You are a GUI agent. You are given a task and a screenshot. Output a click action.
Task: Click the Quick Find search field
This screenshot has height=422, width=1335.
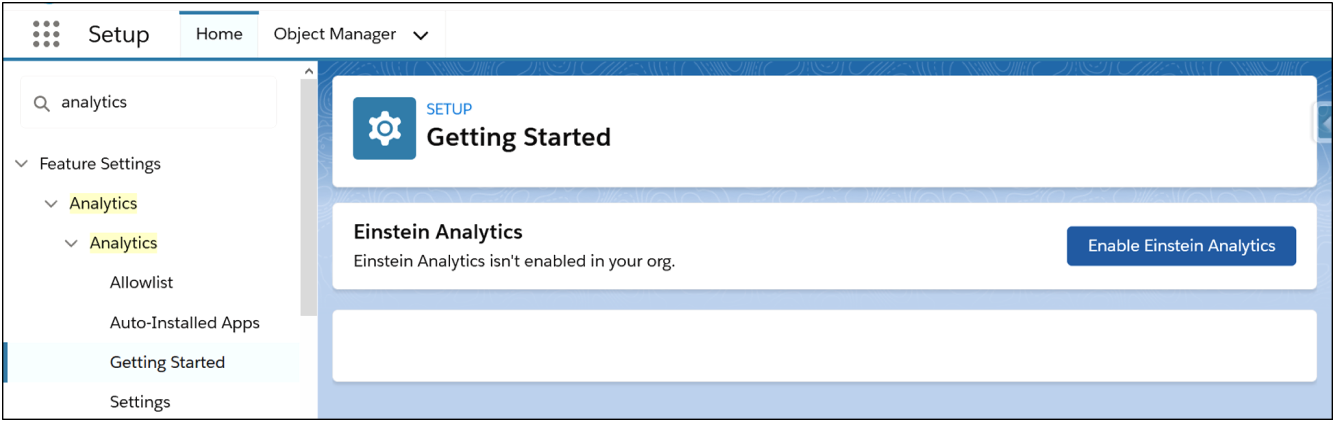click(149, 103)
